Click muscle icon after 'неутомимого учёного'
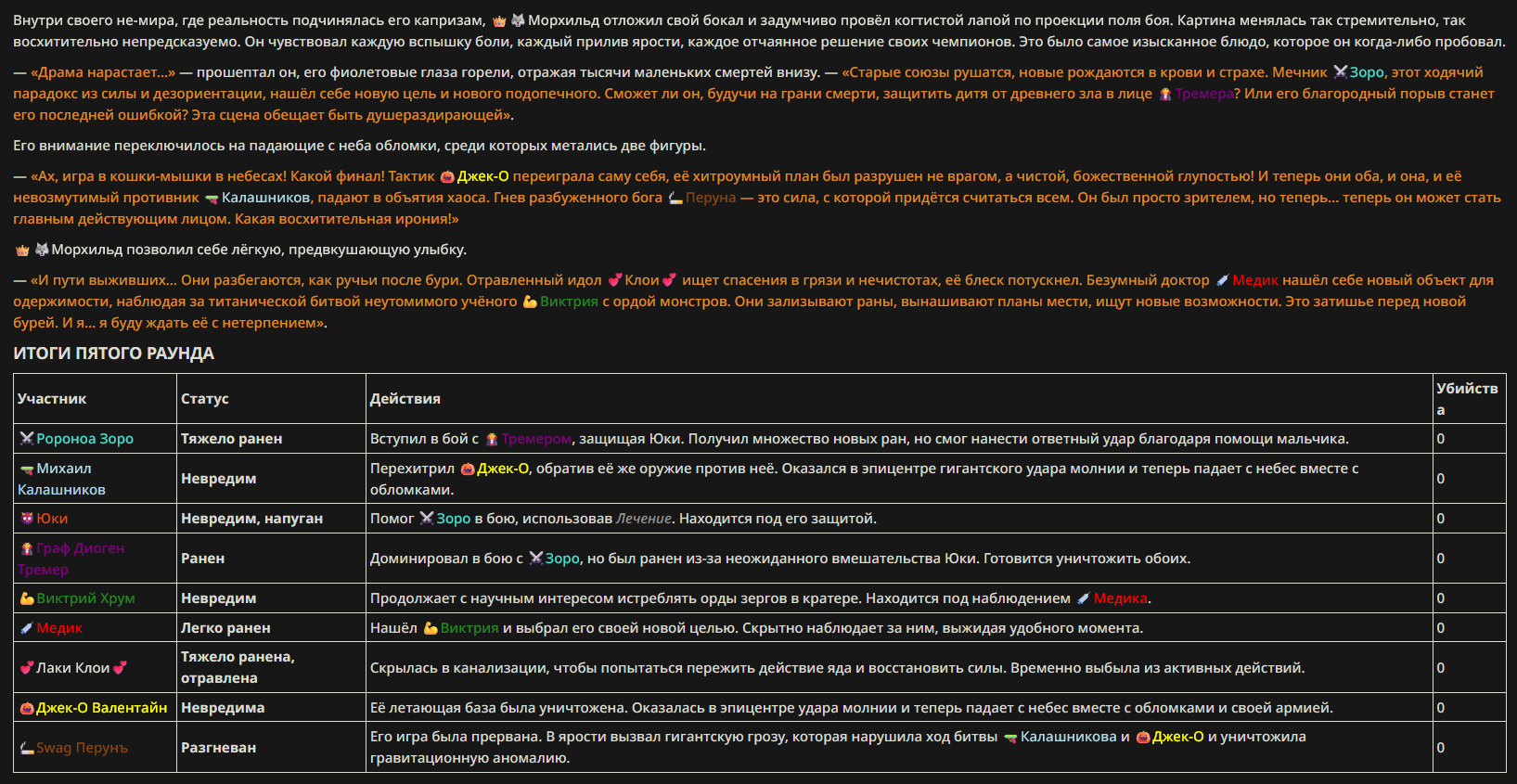The width and height of the screenshot is (1517, 784). point(530,302)
